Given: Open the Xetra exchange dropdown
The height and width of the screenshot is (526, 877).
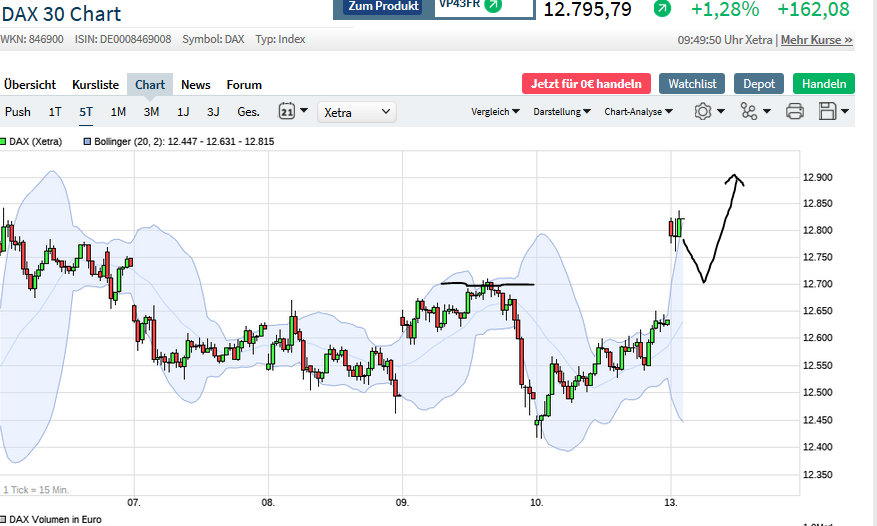Looking at the screenshot, I should pos(357,112).
